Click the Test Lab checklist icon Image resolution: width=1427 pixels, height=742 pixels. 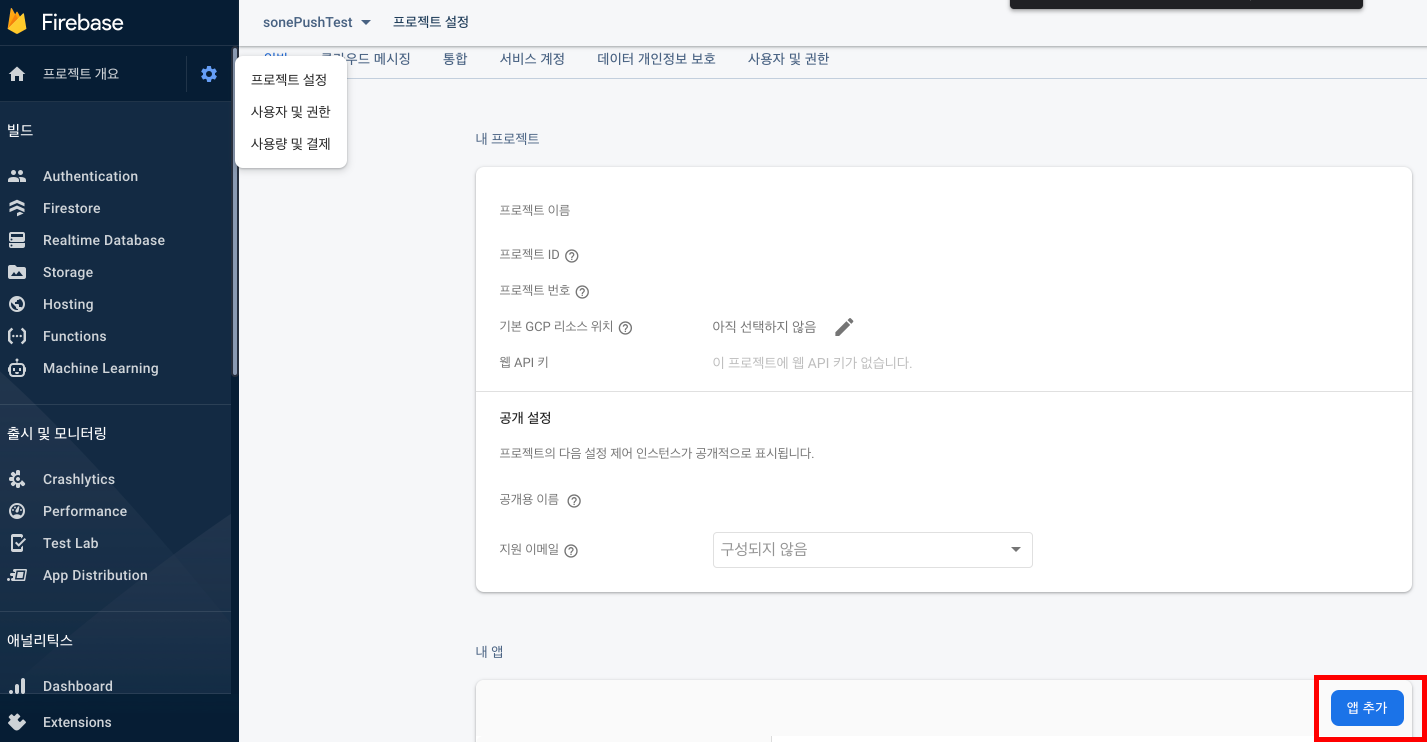pos(17,543)
